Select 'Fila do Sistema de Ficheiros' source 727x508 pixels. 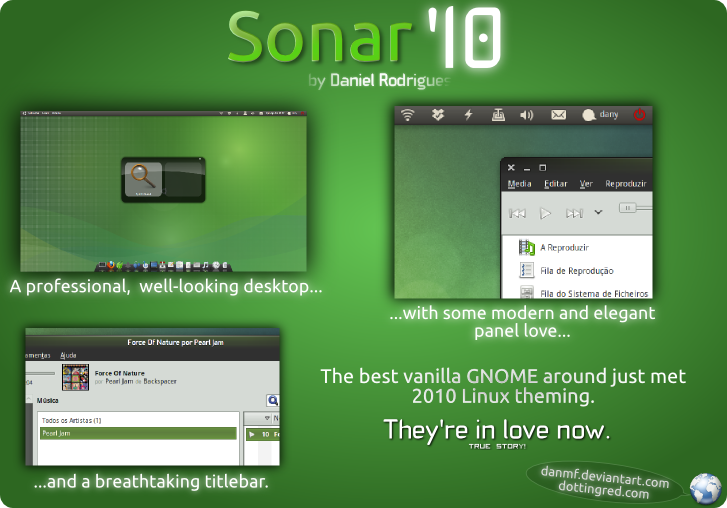click(x=594, y=293)
